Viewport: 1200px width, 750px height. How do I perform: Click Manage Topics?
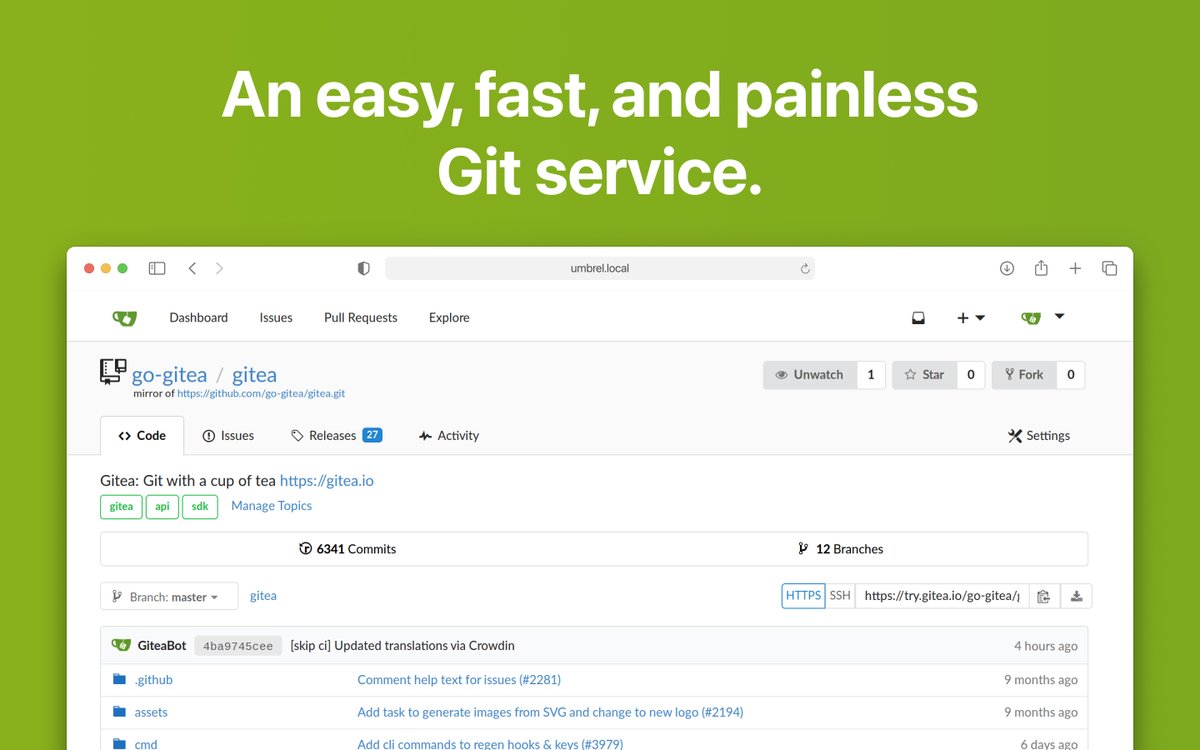[x=271, y=506]
